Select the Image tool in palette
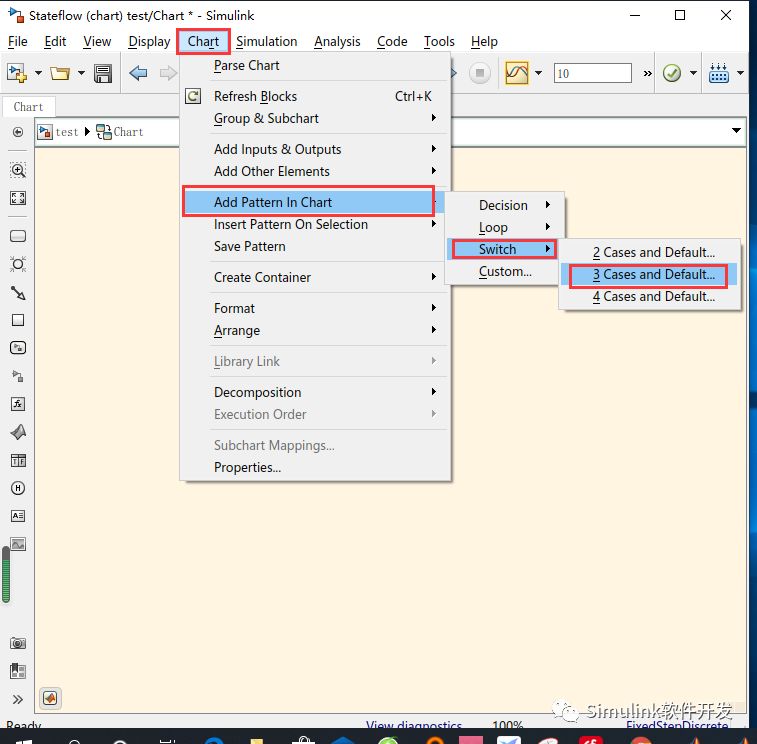Screen dimensions: 757x744 pos(18,544)
